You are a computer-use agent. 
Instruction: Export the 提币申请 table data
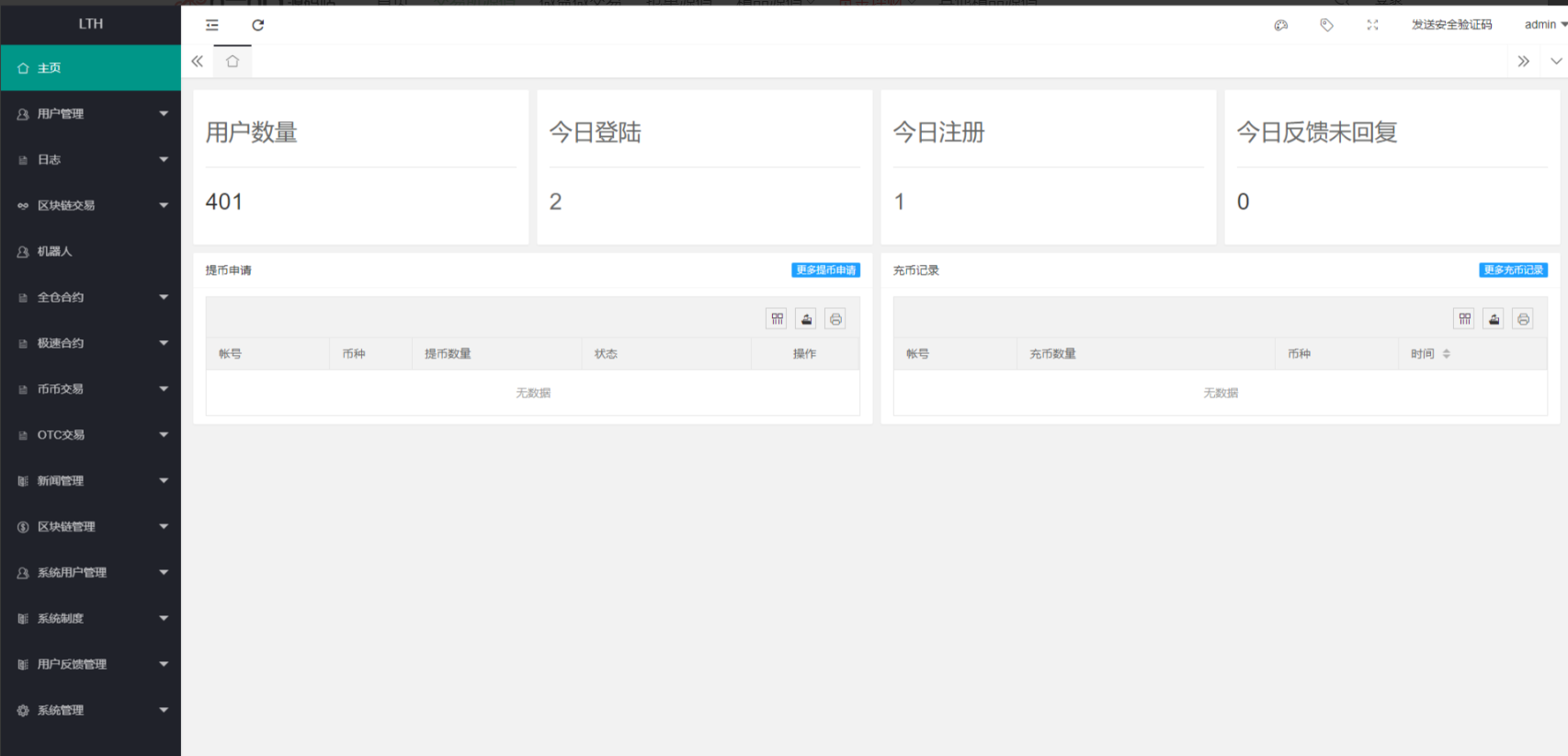click(806, 319)
